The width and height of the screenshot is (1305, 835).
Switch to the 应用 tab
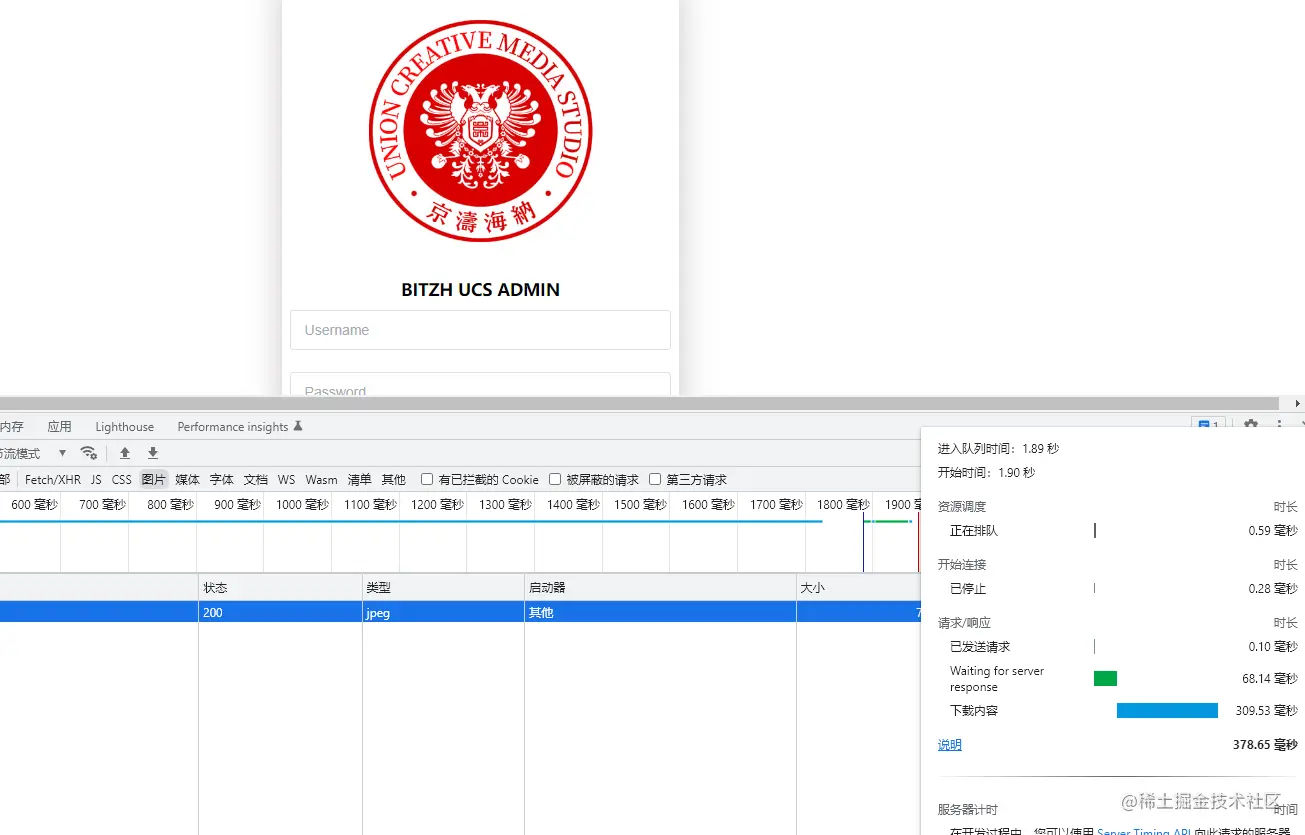click(59, 427)
